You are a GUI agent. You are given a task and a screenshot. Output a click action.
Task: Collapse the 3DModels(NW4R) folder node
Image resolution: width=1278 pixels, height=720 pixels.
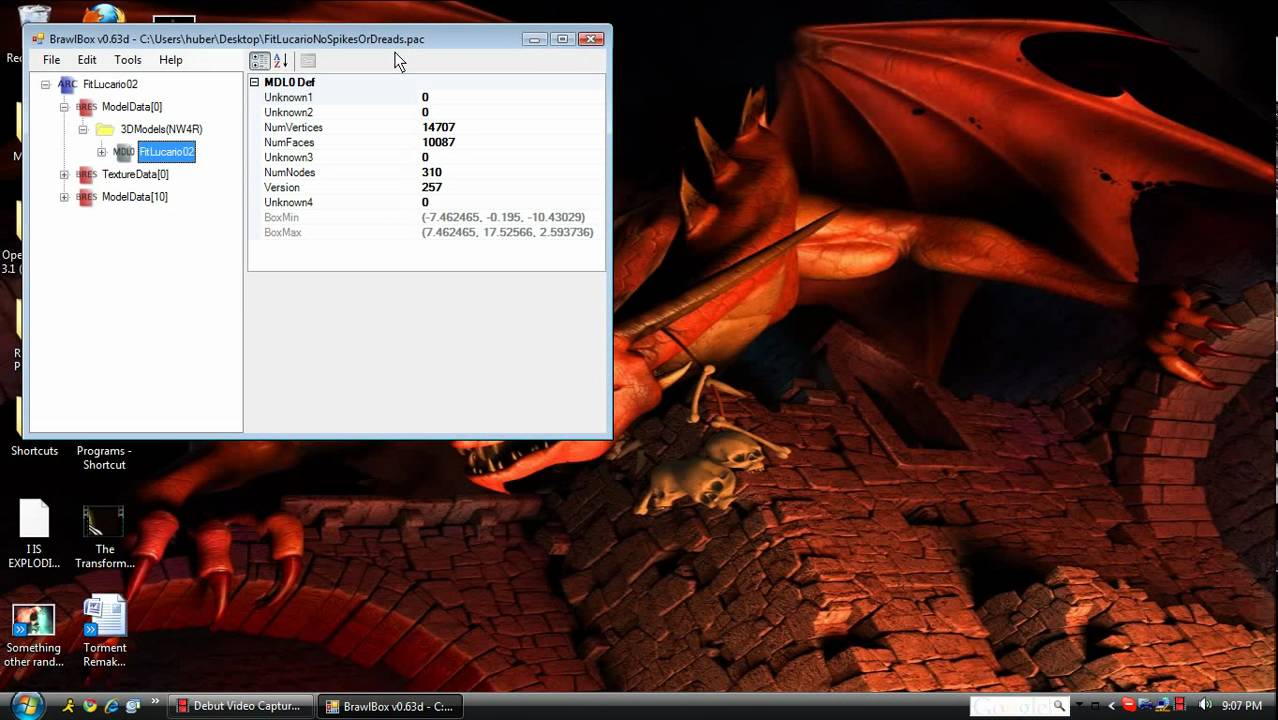coord(83,130)
